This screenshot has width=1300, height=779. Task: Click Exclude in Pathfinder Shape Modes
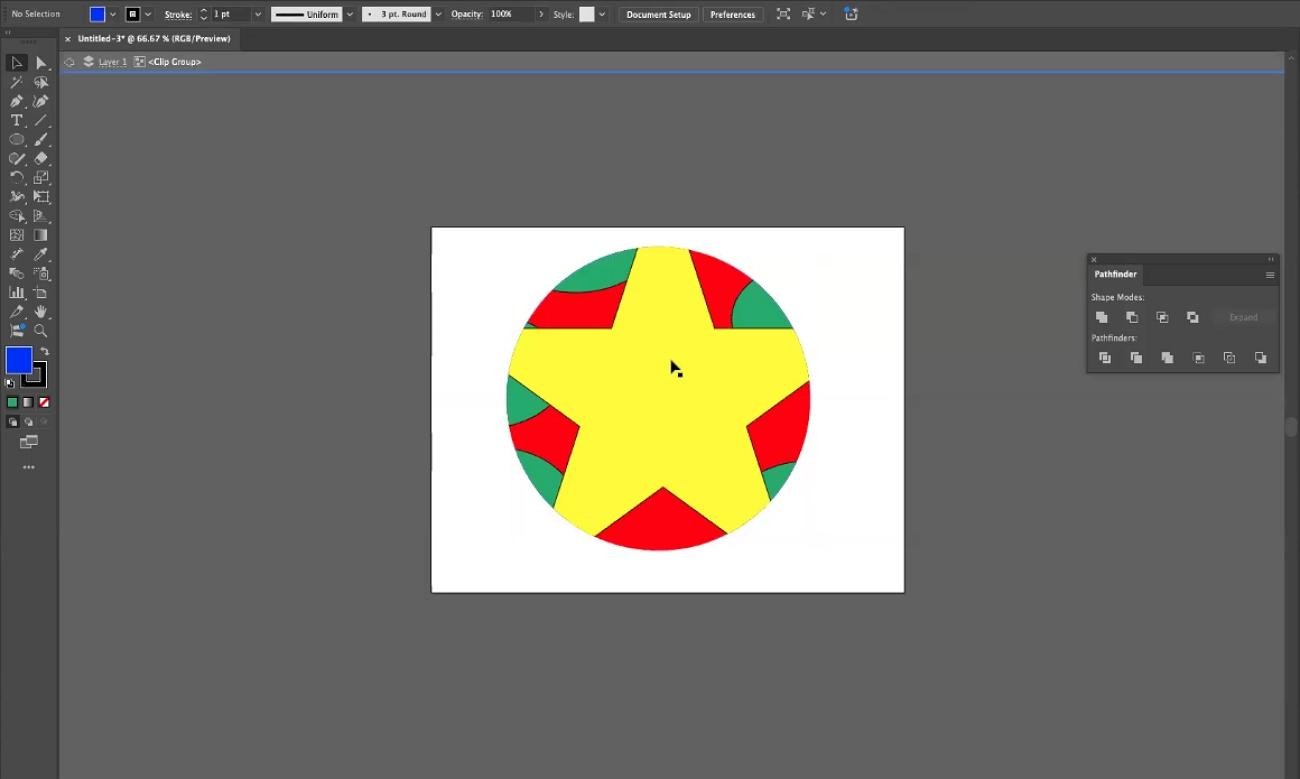[1192, 317]
